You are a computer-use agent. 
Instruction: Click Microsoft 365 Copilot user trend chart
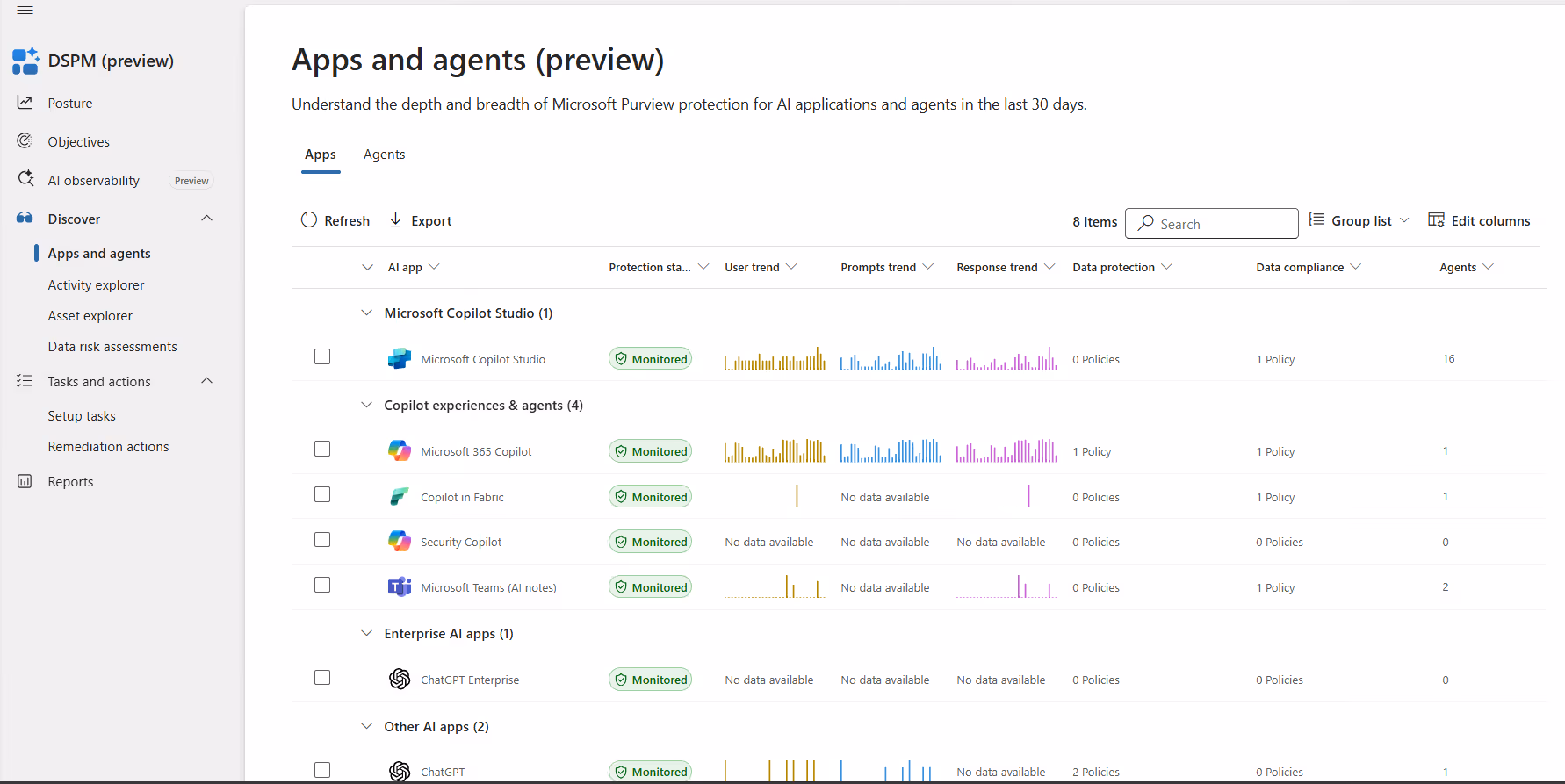pyautogui.click(x=775, y=450)
